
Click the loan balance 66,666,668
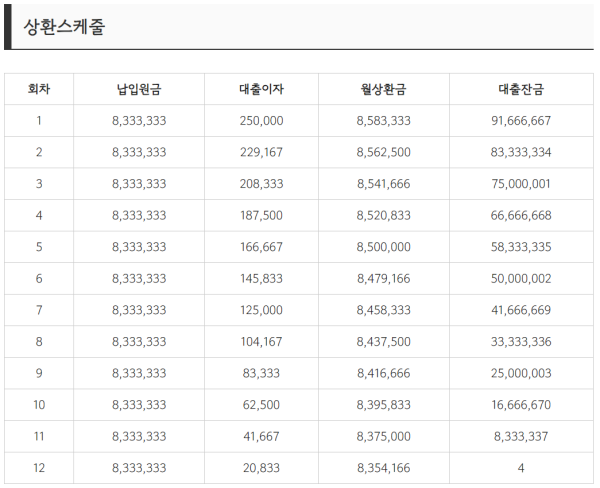tap(521, 215)
